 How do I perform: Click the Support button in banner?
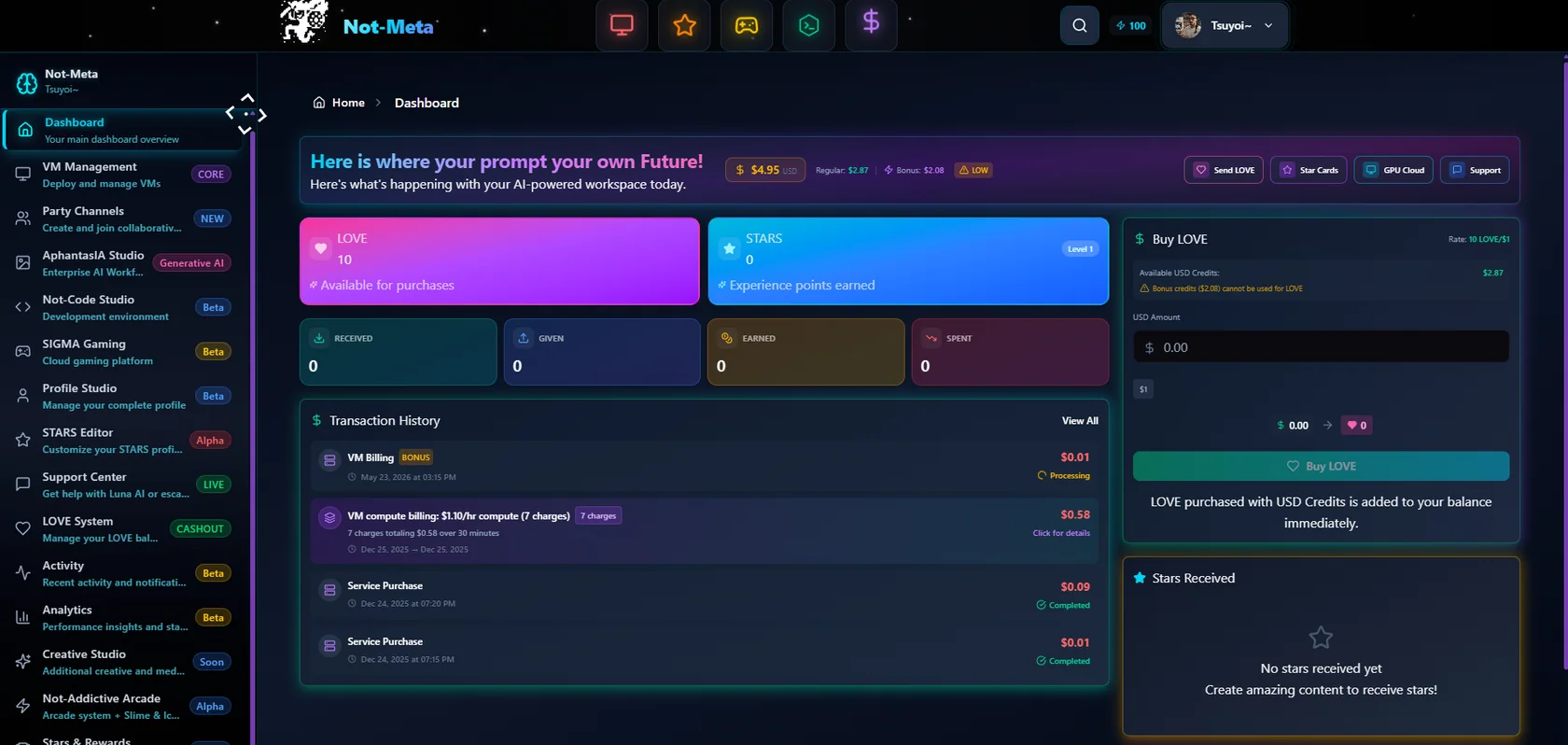tap(1475, 170)
